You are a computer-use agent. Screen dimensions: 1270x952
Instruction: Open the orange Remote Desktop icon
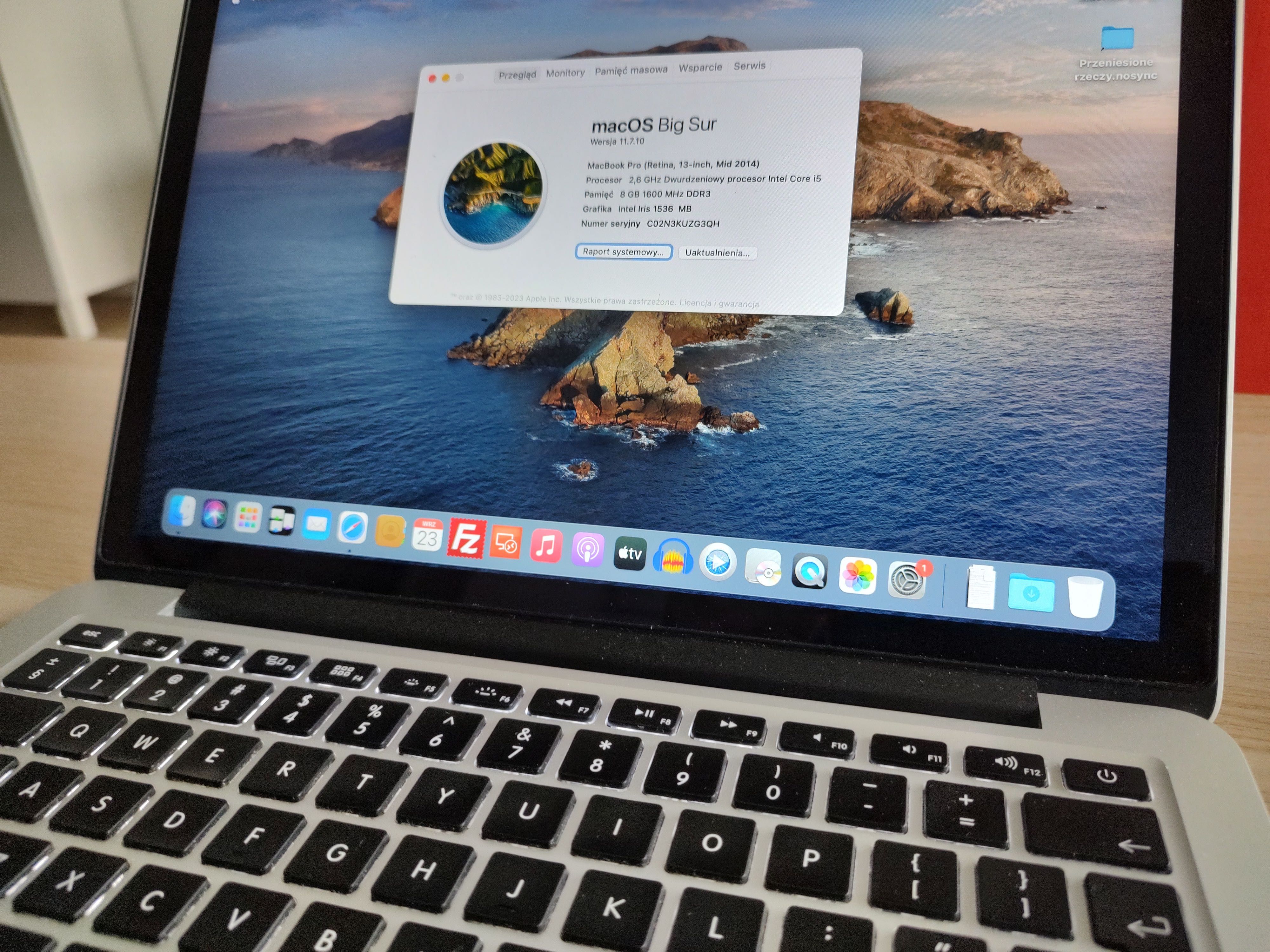point(506,542)
